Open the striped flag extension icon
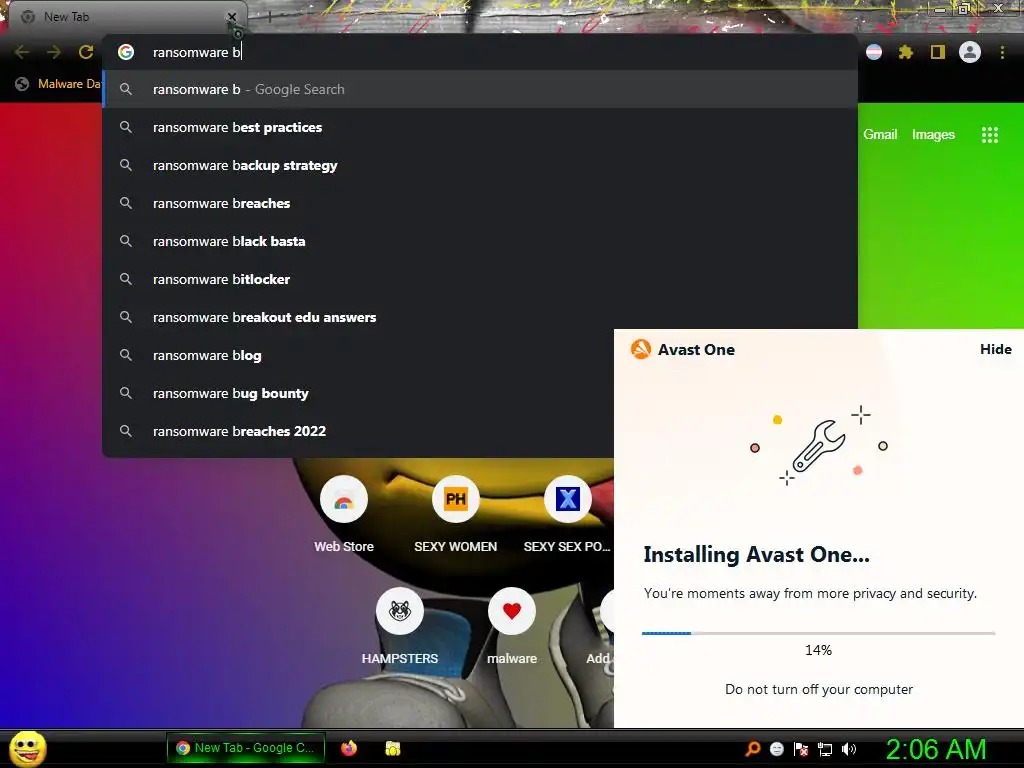The image size is (1024, 768). (874, 52)
